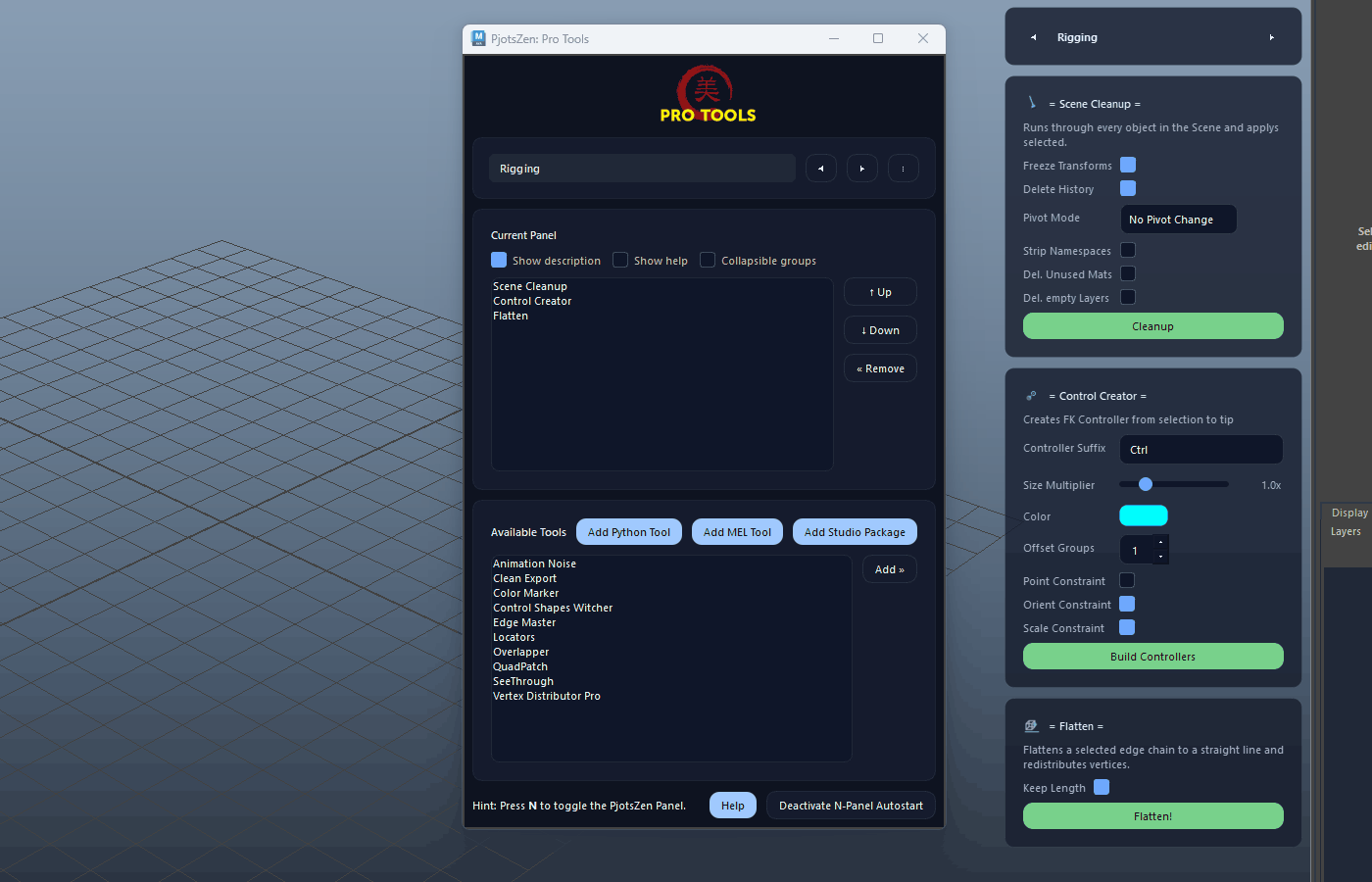Enable Del. Unused Mats checkbox
Screen dimensions: 1372x882
1128,273
